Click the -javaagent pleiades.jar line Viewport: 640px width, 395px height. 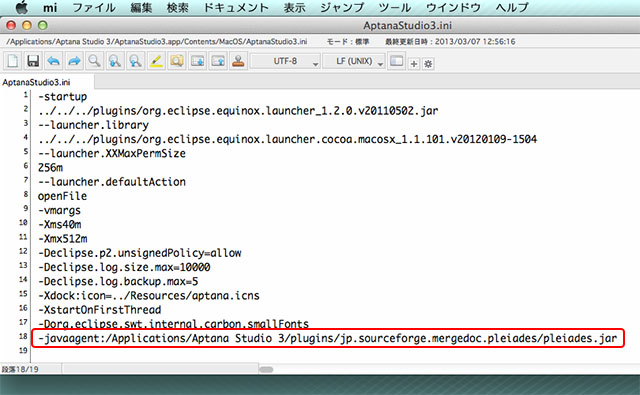pyautogui.click(x=327, y=338)
